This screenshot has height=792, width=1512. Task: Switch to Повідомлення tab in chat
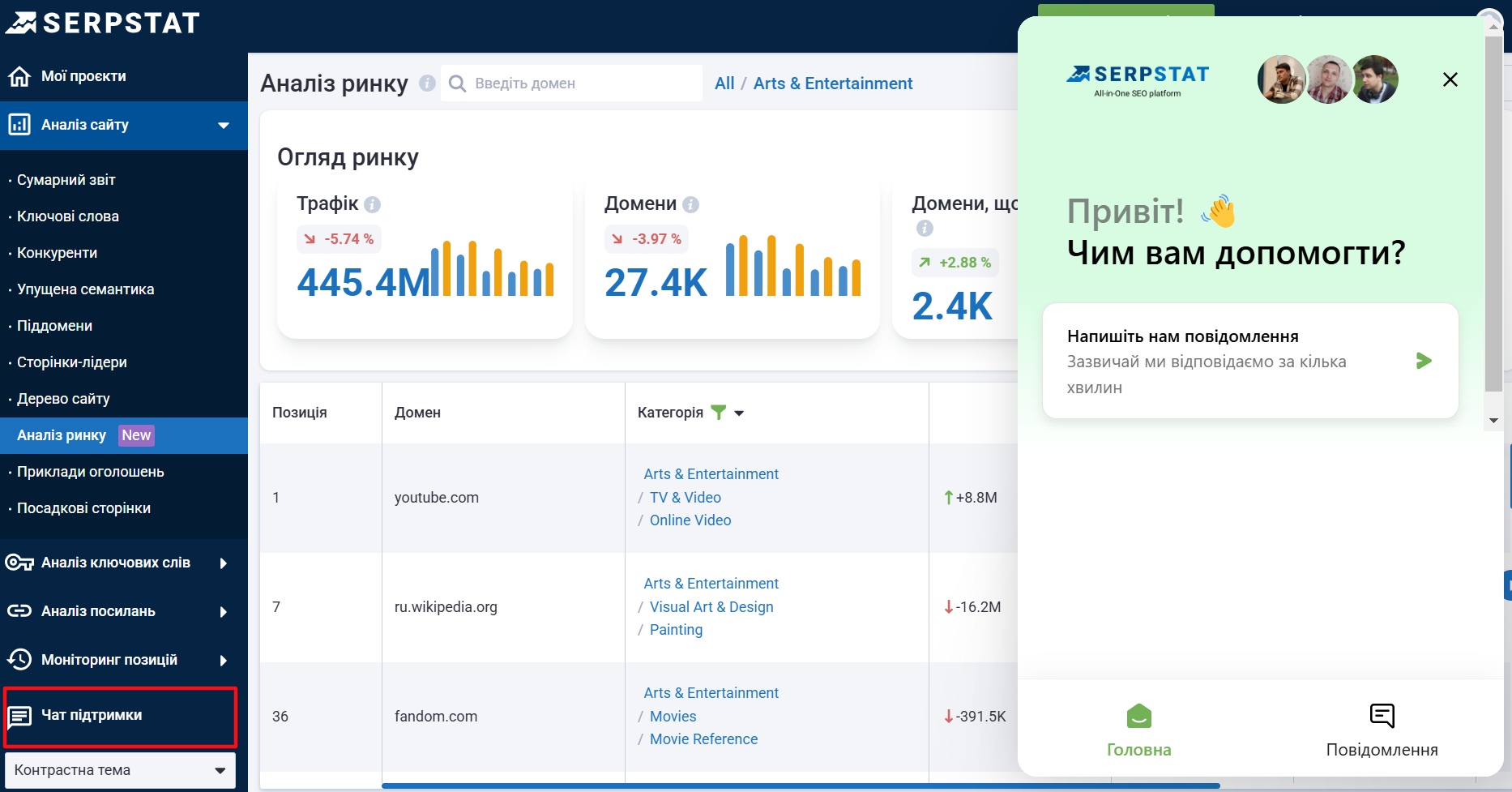tap(1382, 730)
